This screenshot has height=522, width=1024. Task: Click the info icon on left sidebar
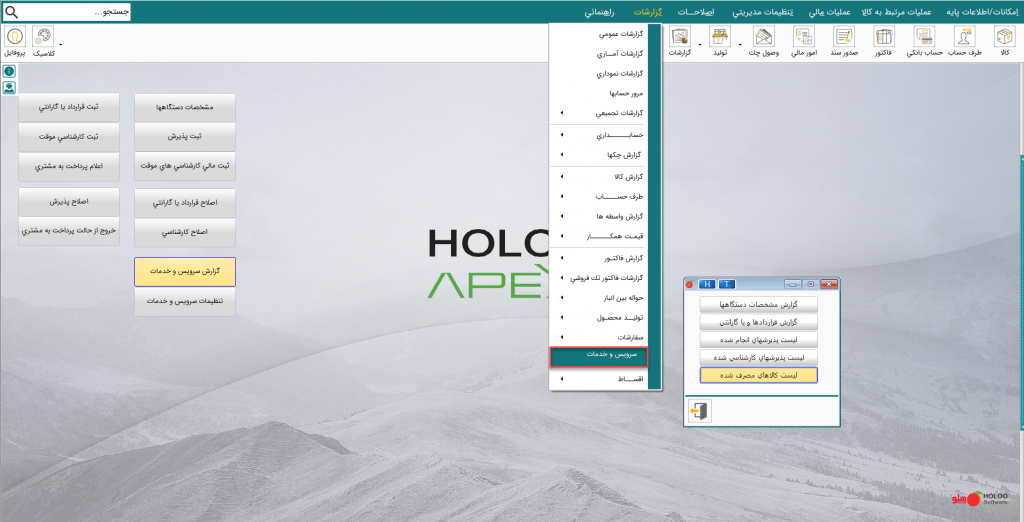(9, 72)
